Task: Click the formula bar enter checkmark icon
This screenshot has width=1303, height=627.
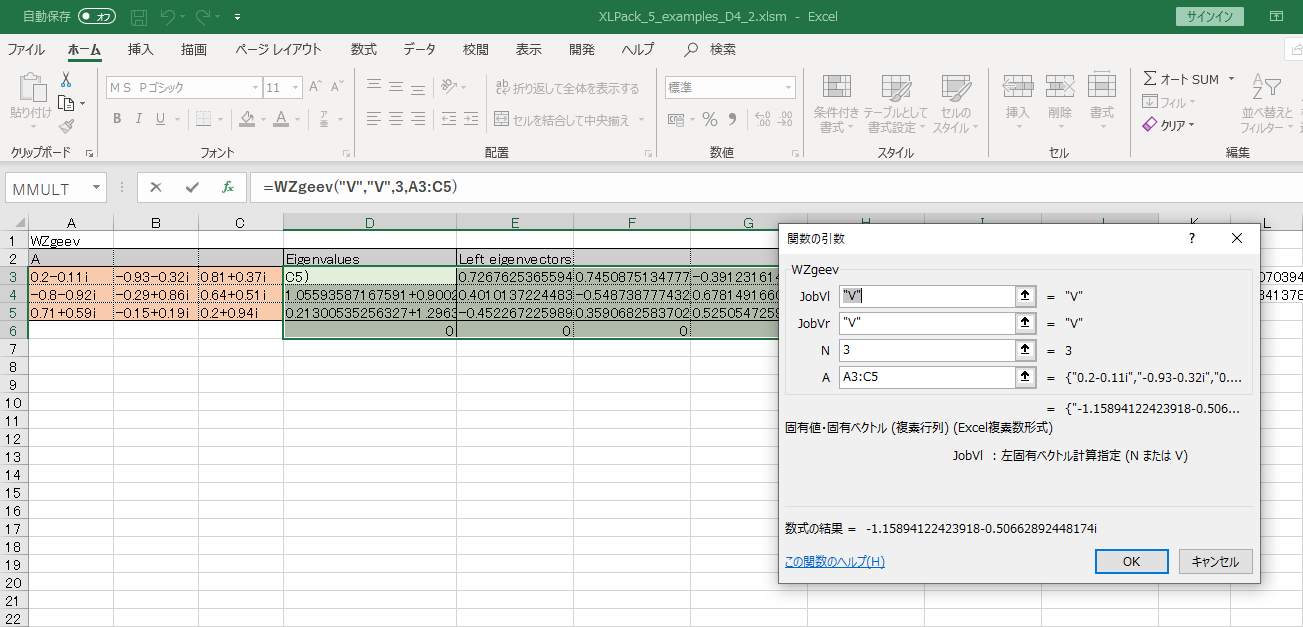Action: coord(192,187)
